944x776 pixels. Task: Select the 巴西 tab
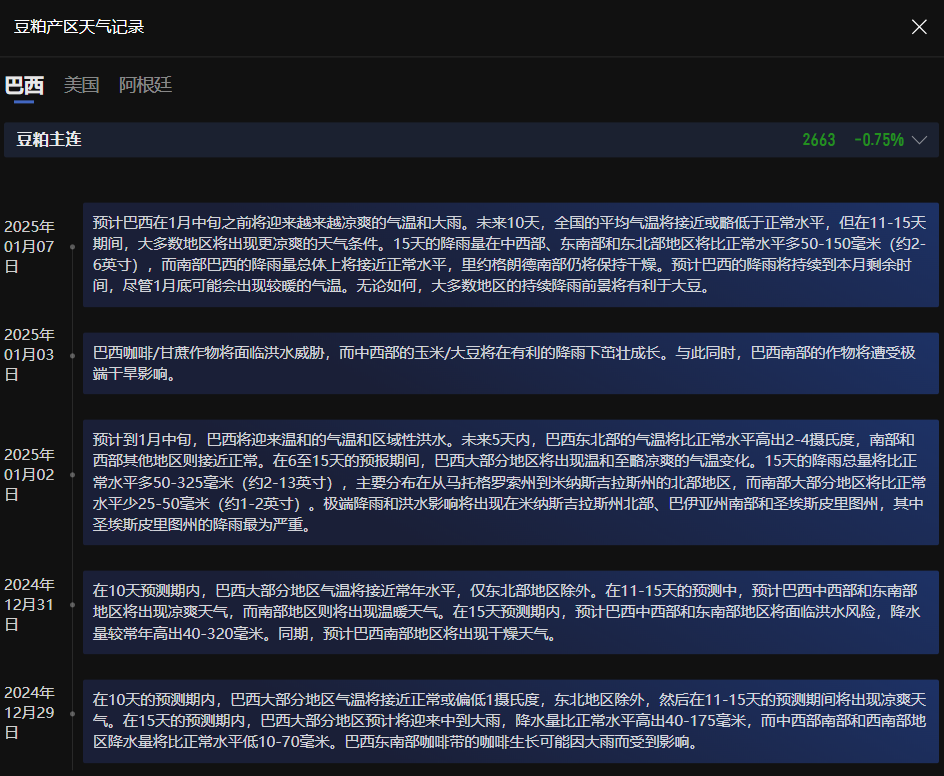(x=24, y=85)
